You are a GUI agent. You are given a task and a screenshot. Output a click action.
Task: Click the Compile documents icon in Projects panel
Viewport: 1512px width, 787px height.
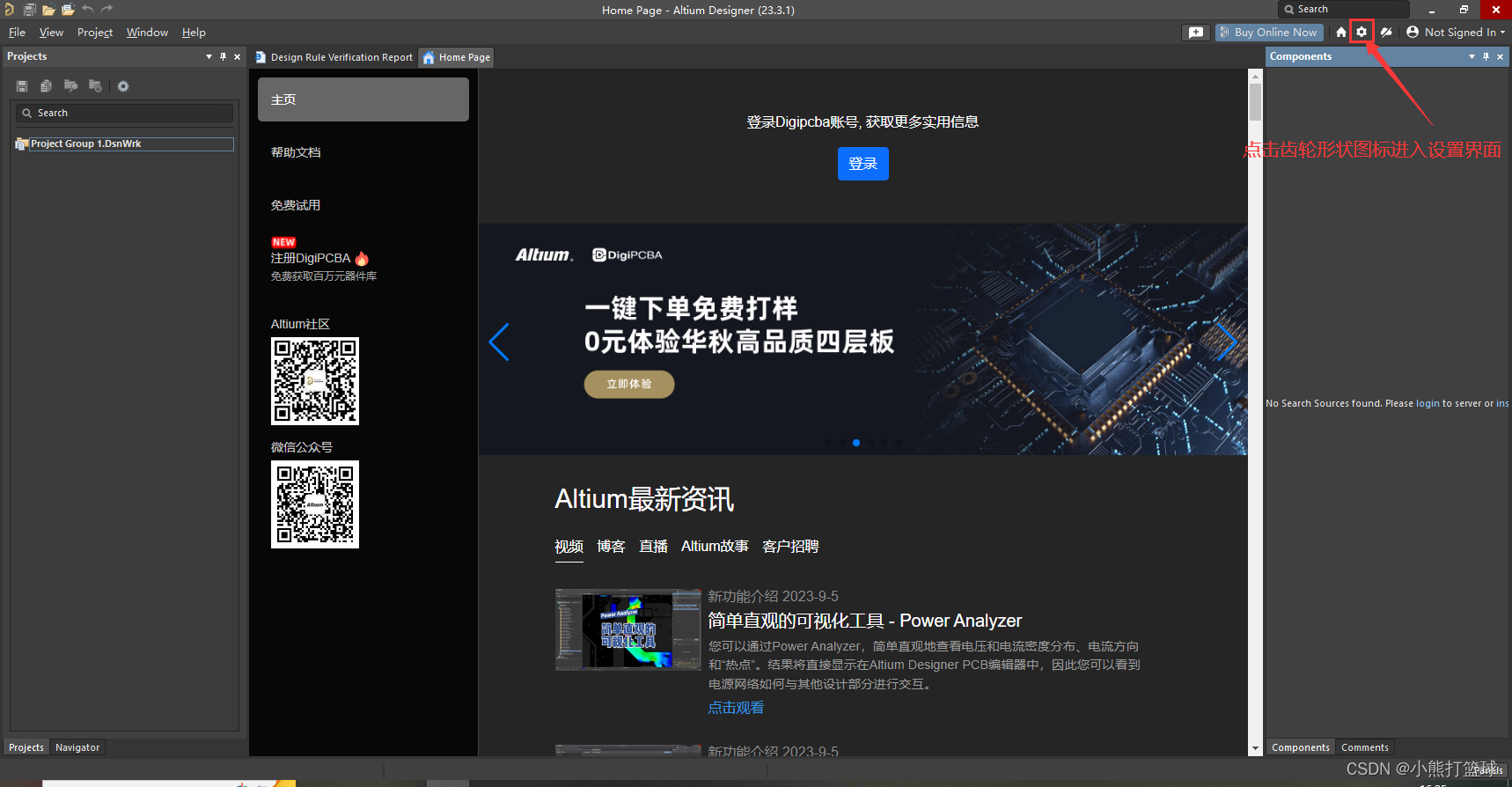click(x=46, y=86)
